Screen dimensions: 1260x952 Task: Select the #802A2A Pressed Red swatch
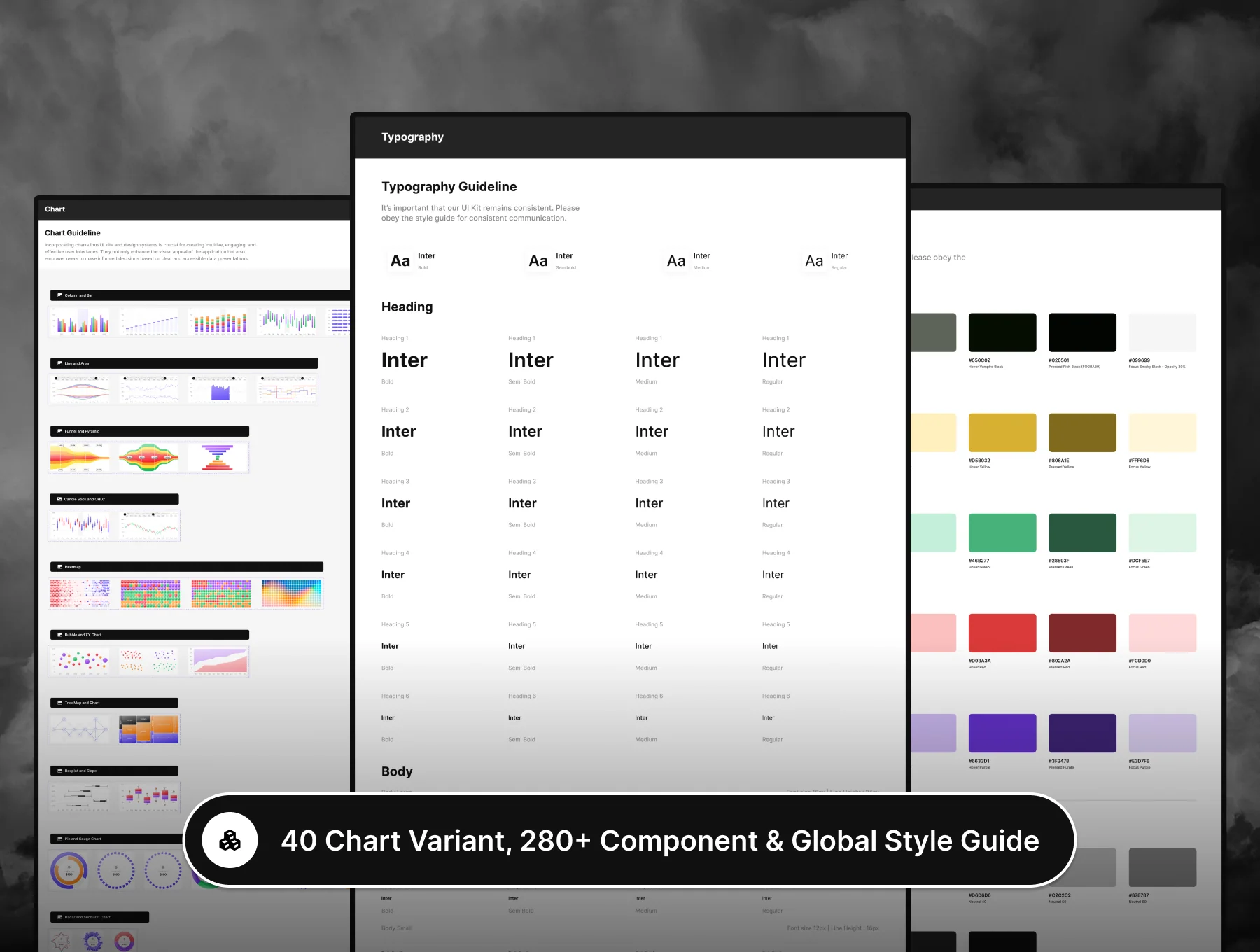tap(1082, 633)
